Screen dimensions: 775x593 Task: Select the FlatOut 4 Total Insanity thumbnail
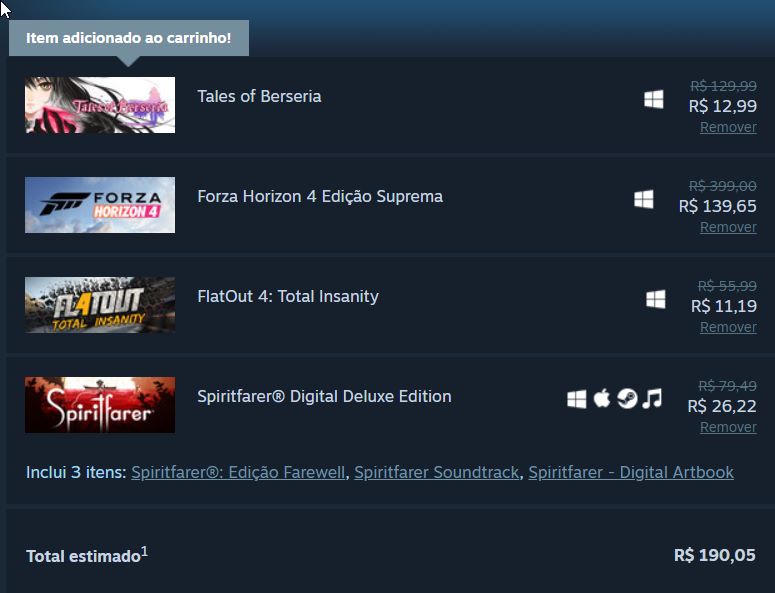[x=100, y=305]
